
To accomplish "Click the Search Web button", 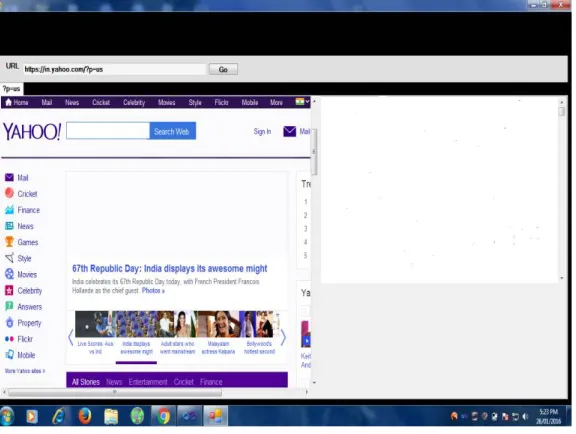I will click(173, 131).
